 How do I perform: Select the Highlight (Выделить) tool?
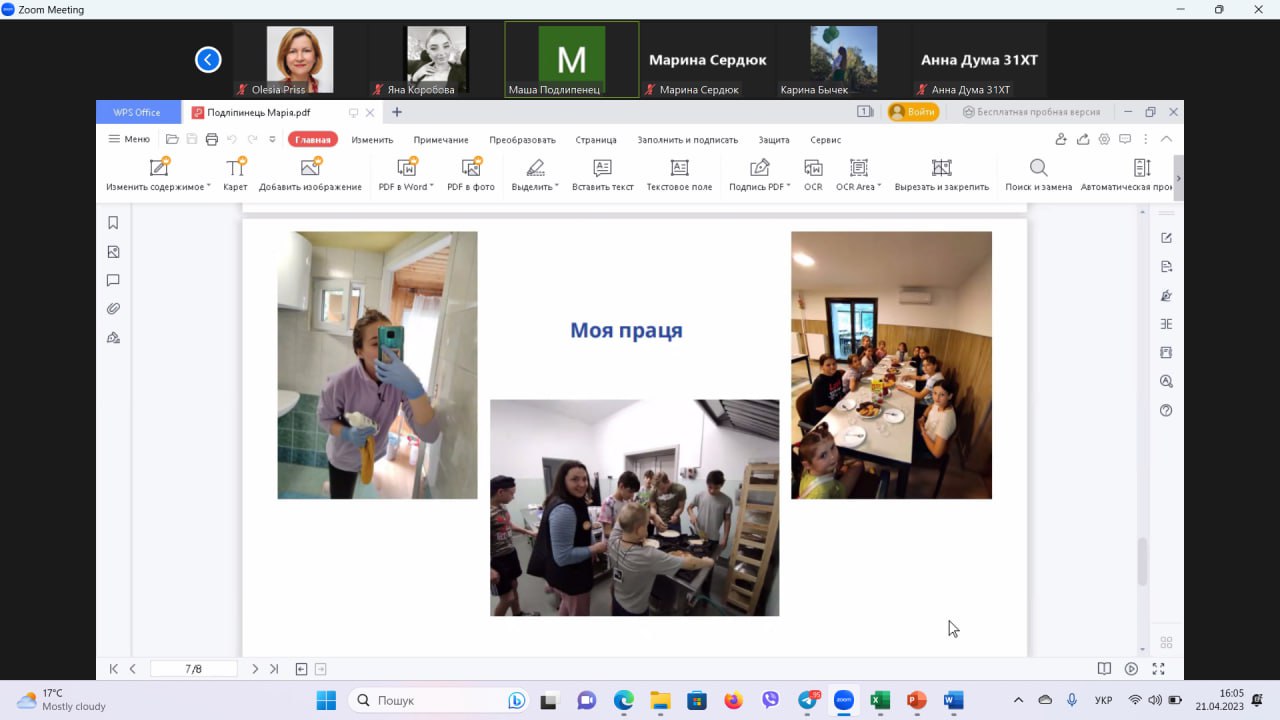(533, 174)
